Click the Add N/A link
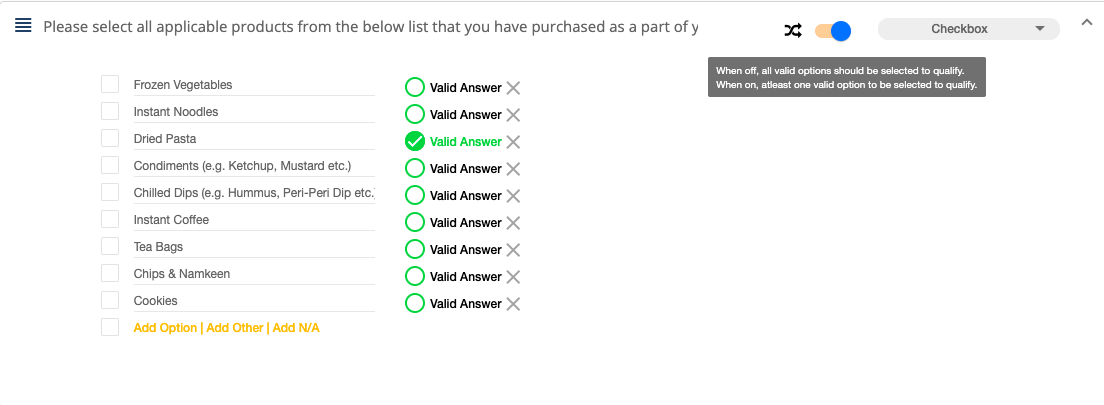The width and height of the screenshot is (1104, 405). [x=296, y=328]
